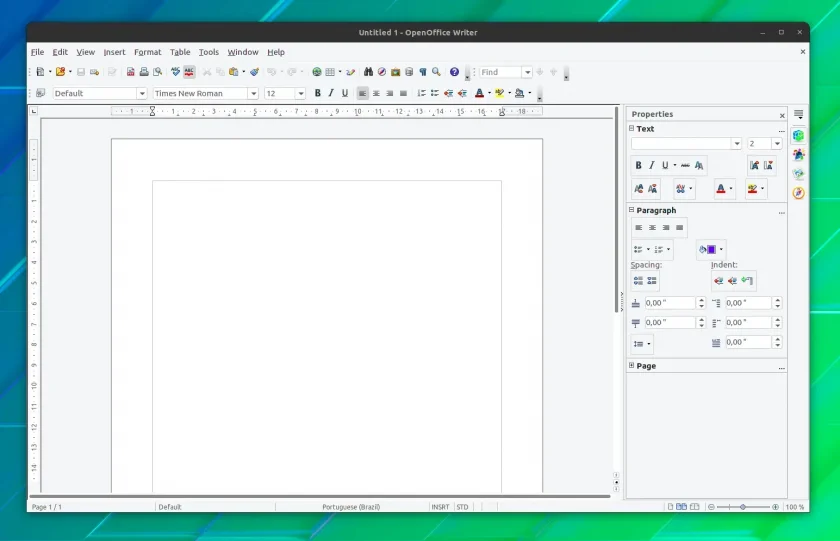
Task: Open the Times New Roman font dropdown
Action: pos(253,93)
